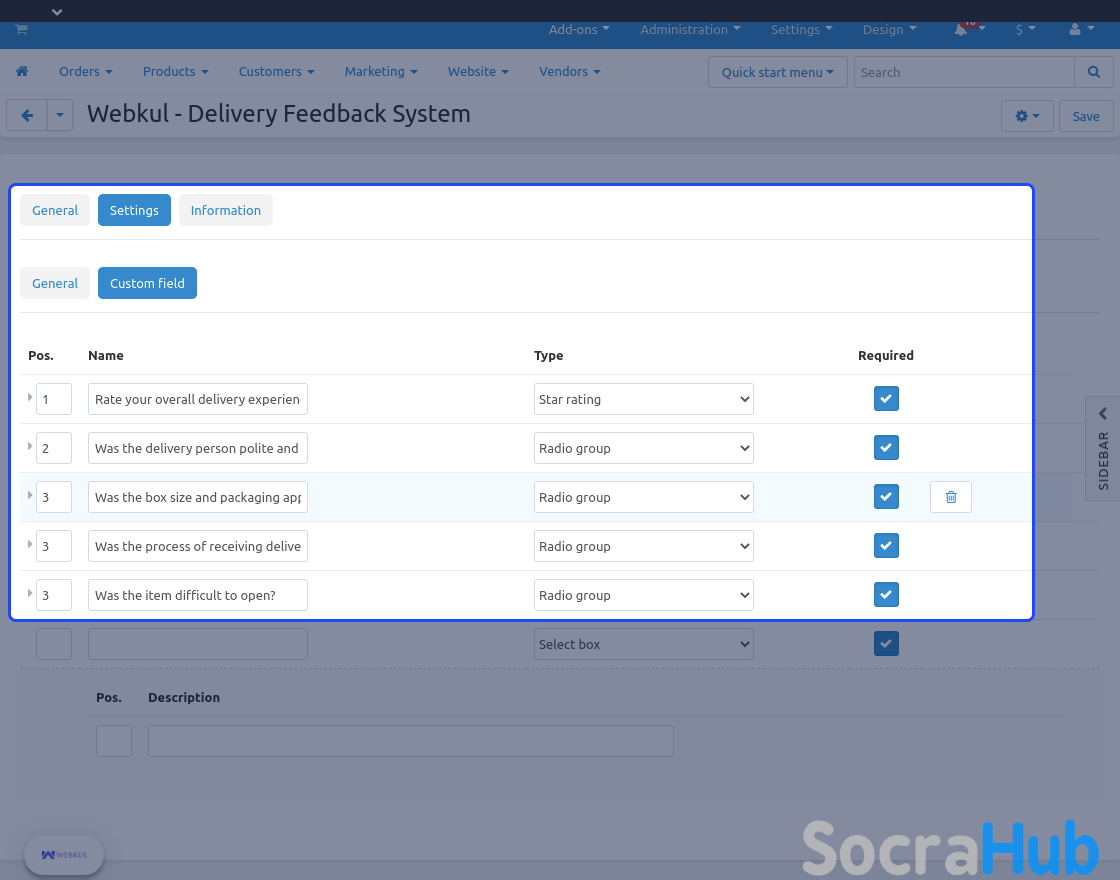Edit name 'Was the delivery person polite and'

(198, 448)
